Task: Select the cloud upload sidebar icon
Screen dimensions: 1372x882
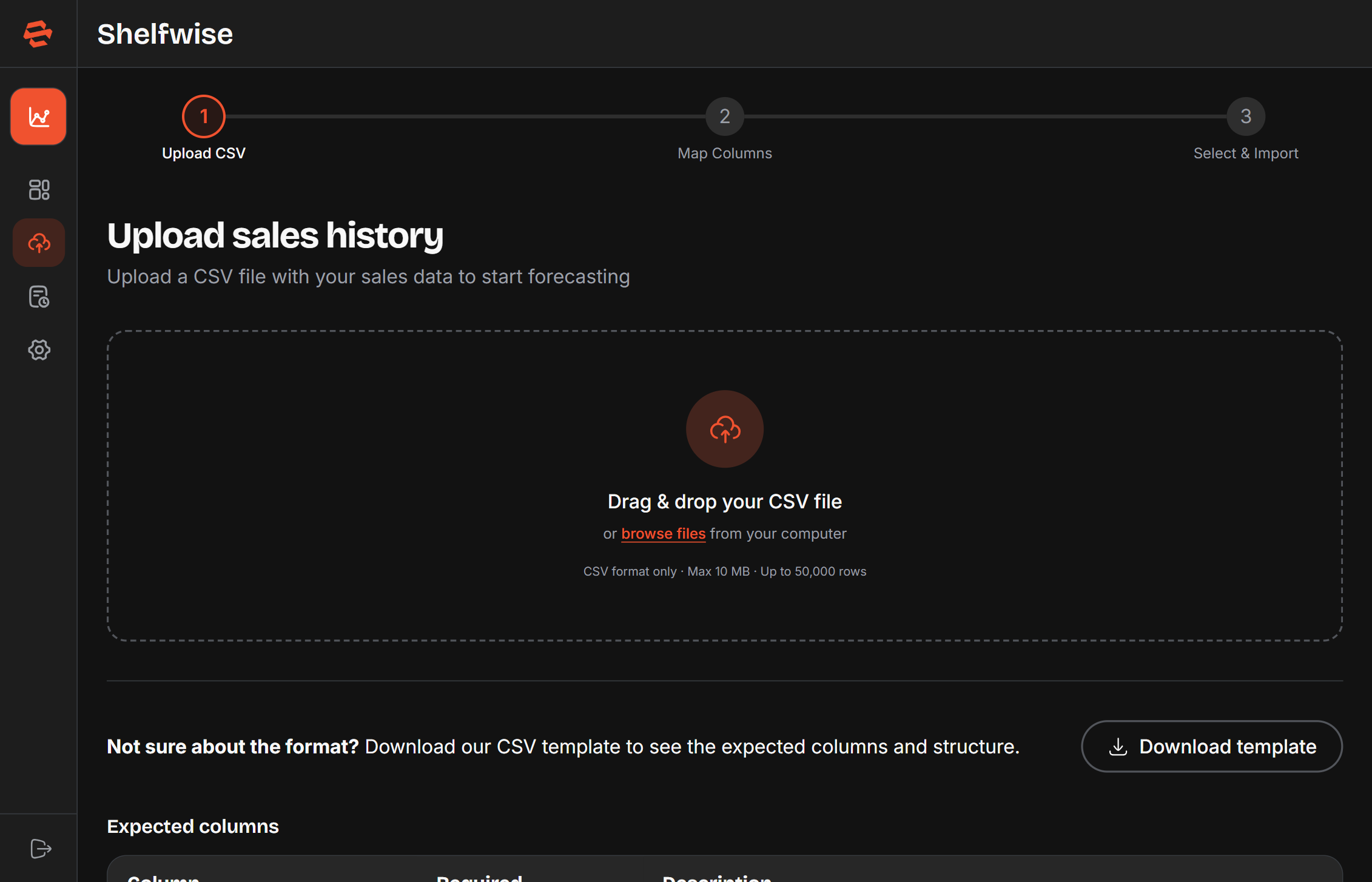Action: pyautogui.click(x=39, y=243)
